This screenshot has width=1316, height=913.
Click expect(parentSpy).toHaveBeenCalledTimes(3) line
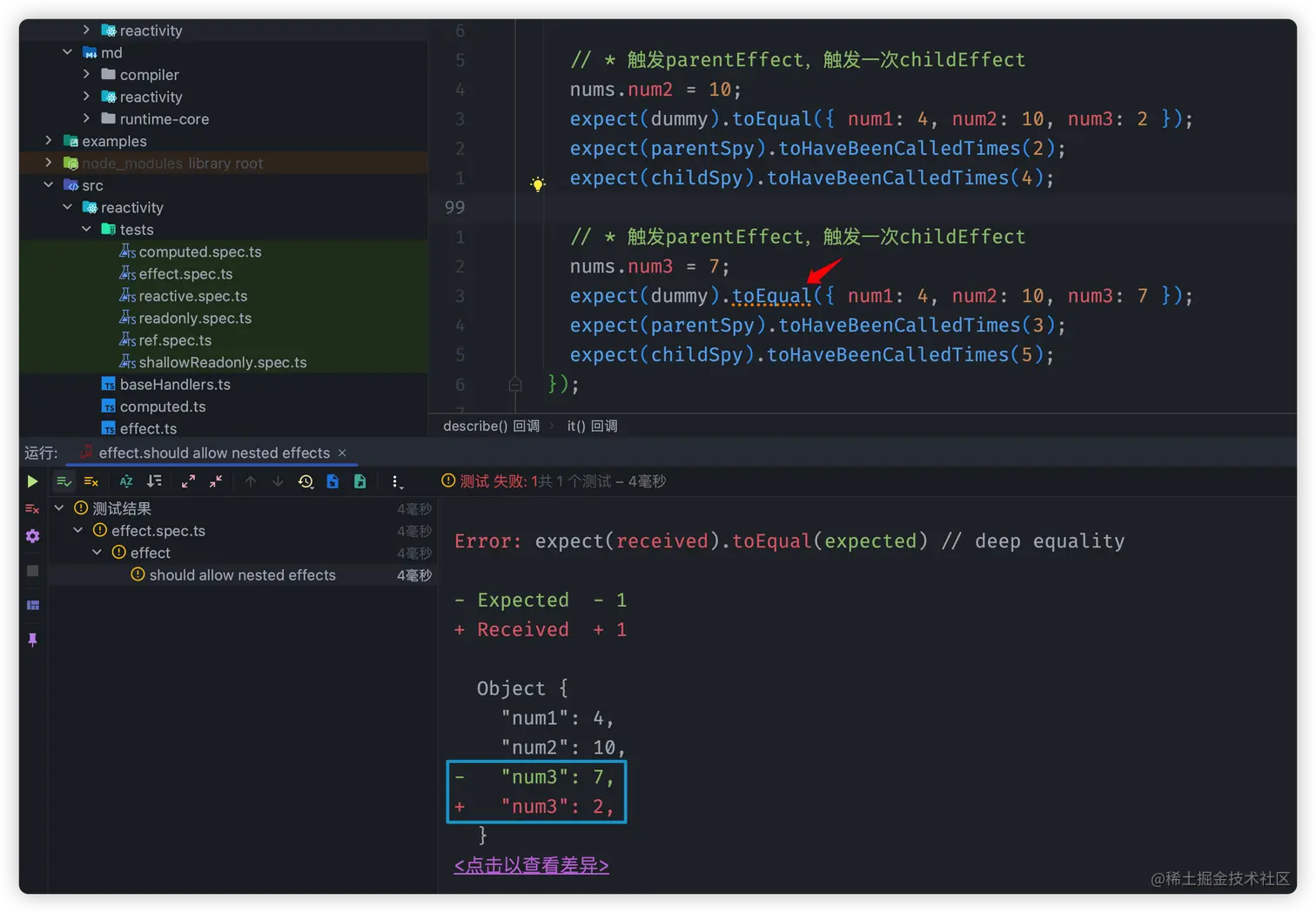click(817, 325)
